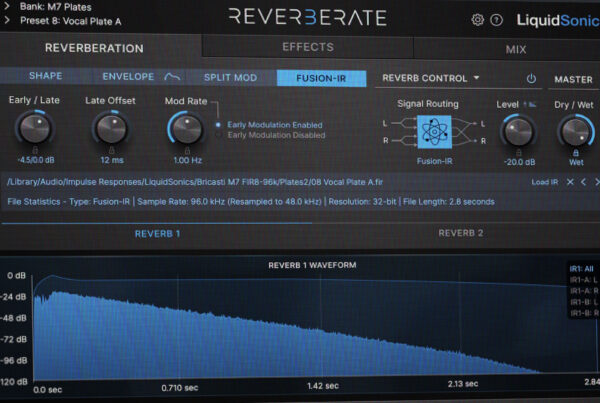Image resolution: width=600 pixels, height=403 pixels.
Task: Switch to the Reverb 2 tab
Action: [x=461, y=233]
